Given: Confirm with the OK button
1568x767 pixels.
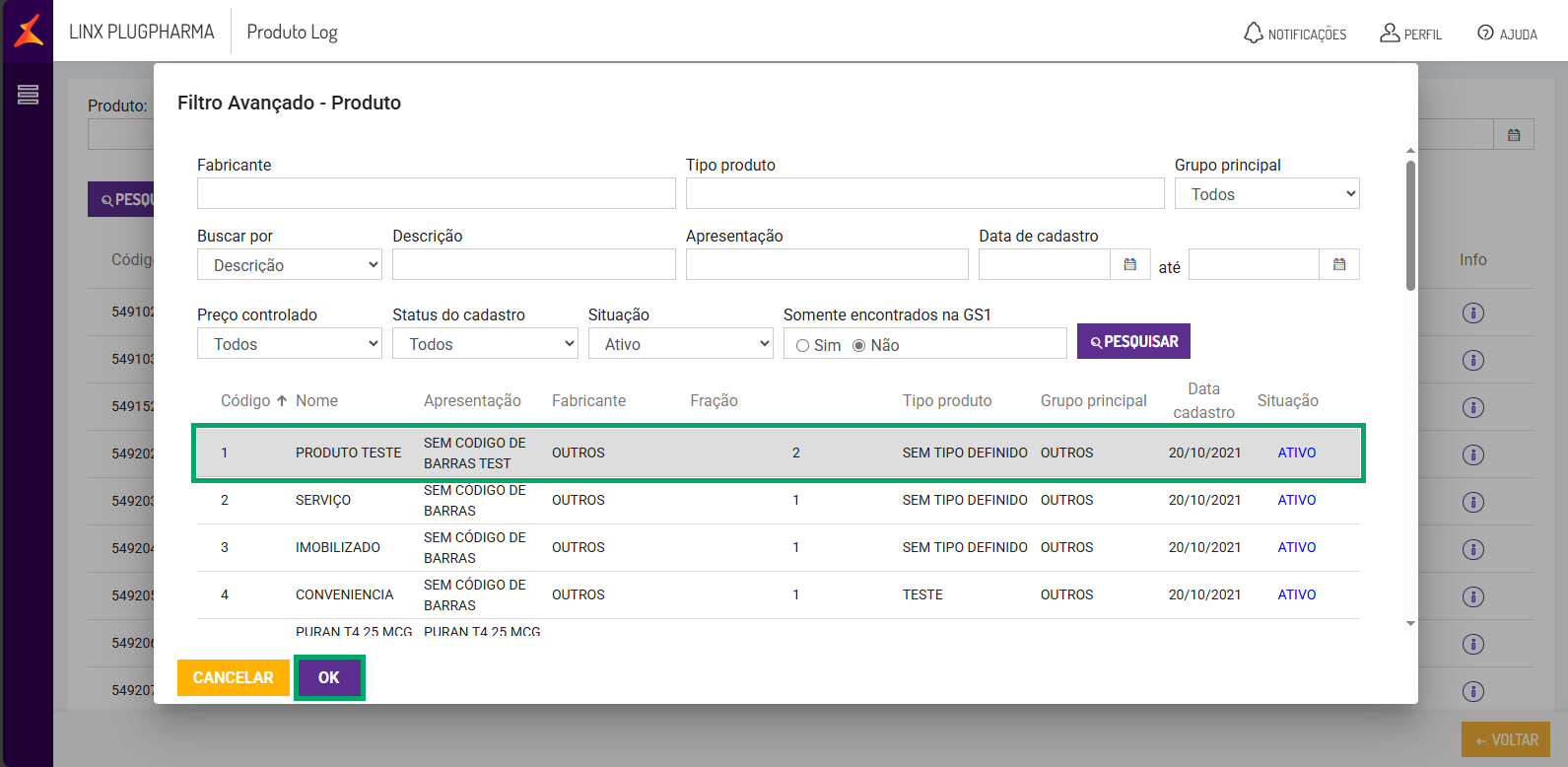Looking at the screenshot, I should [x=329, y=677].
